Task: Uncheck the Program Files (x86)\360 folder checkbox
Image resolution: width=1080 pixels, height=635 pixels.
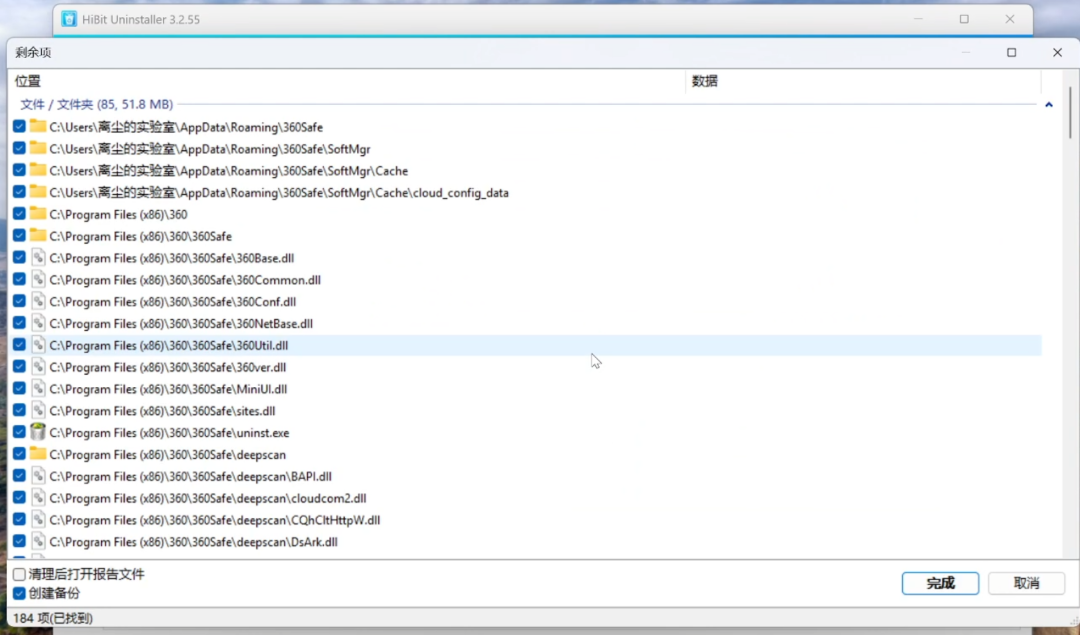Action: click(x=19, y=214)
